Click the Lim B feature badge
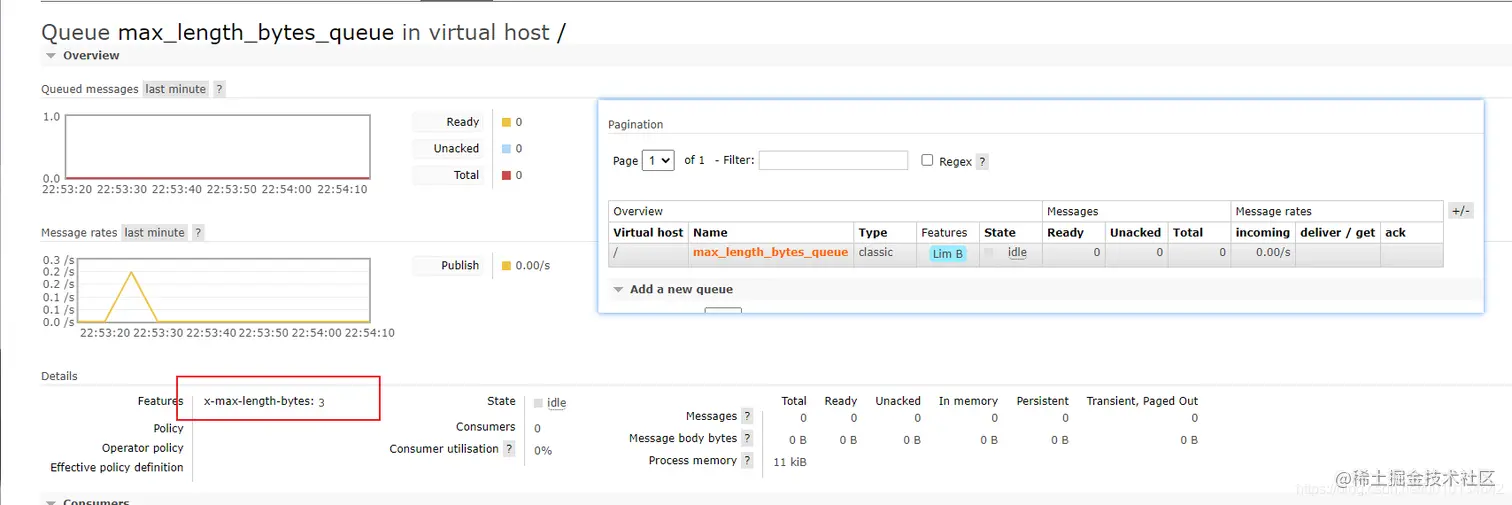1512x505 pixels. tap(948, 254)
